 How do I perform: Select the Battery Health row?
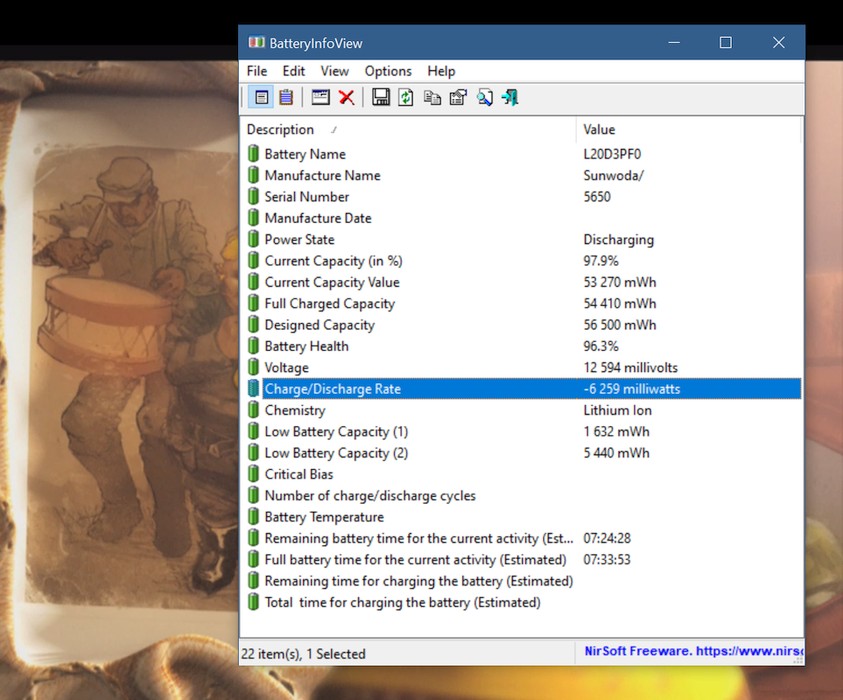tap(523, 346)
